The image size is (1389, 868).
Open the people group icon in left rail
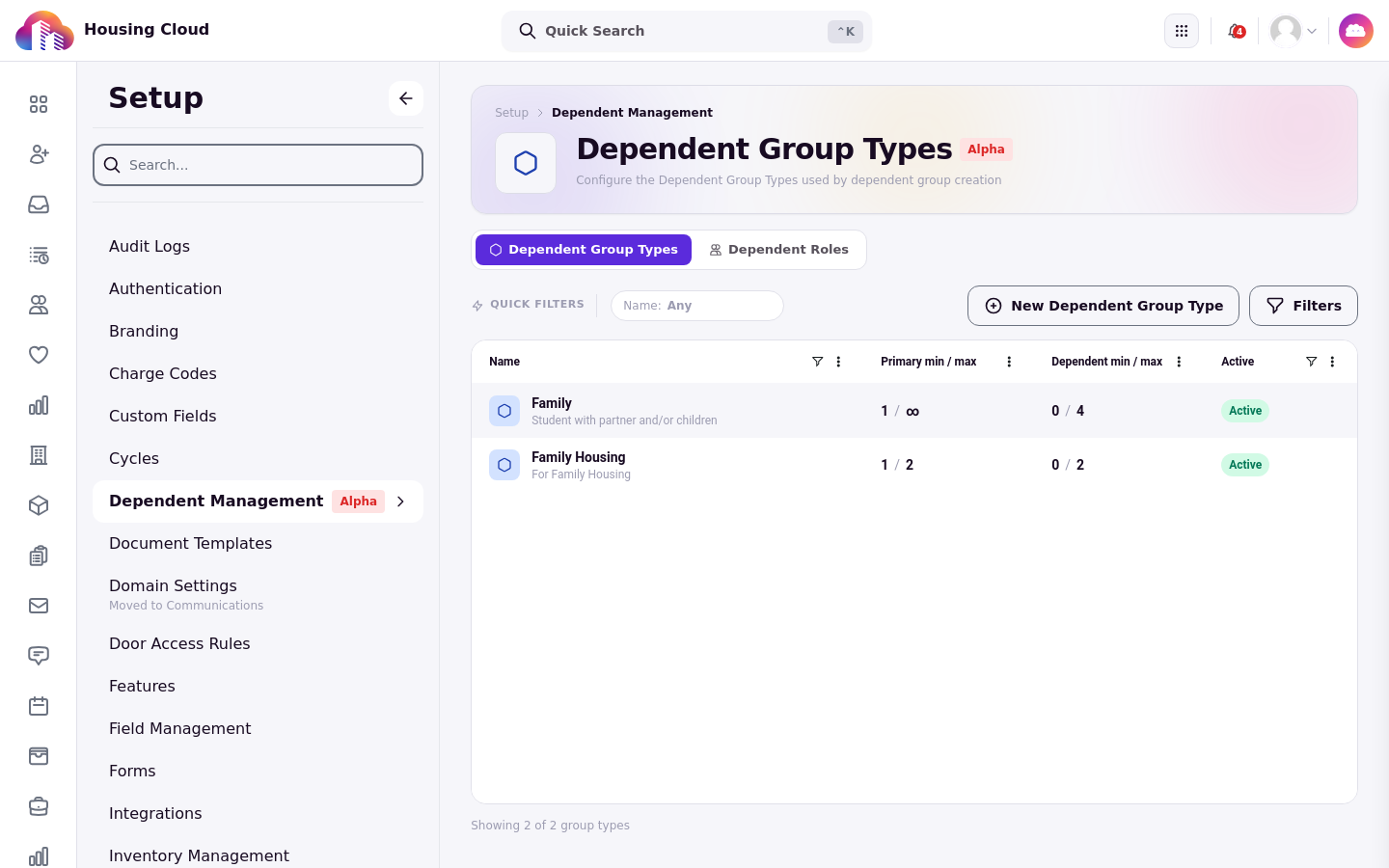coord(39,305)
